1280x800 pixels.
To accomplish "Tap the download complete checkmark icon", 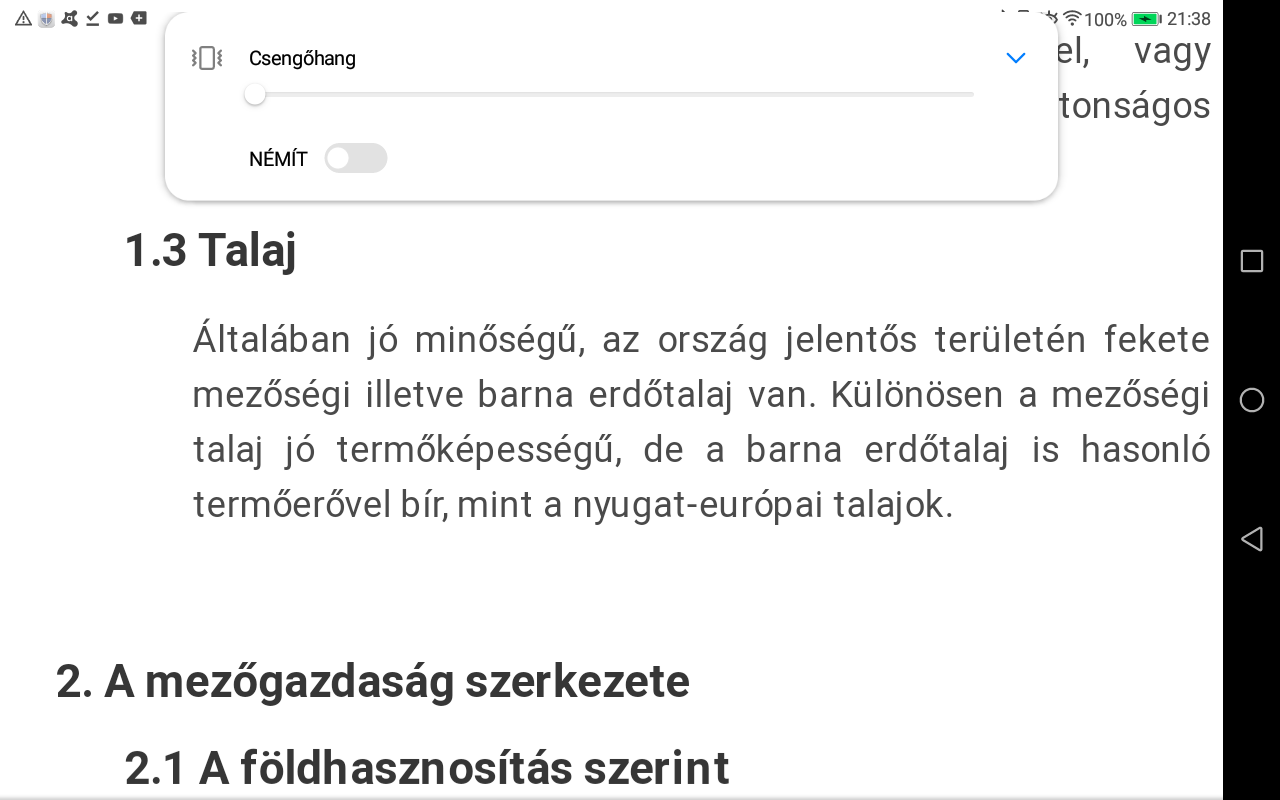I will pos(92,18).
